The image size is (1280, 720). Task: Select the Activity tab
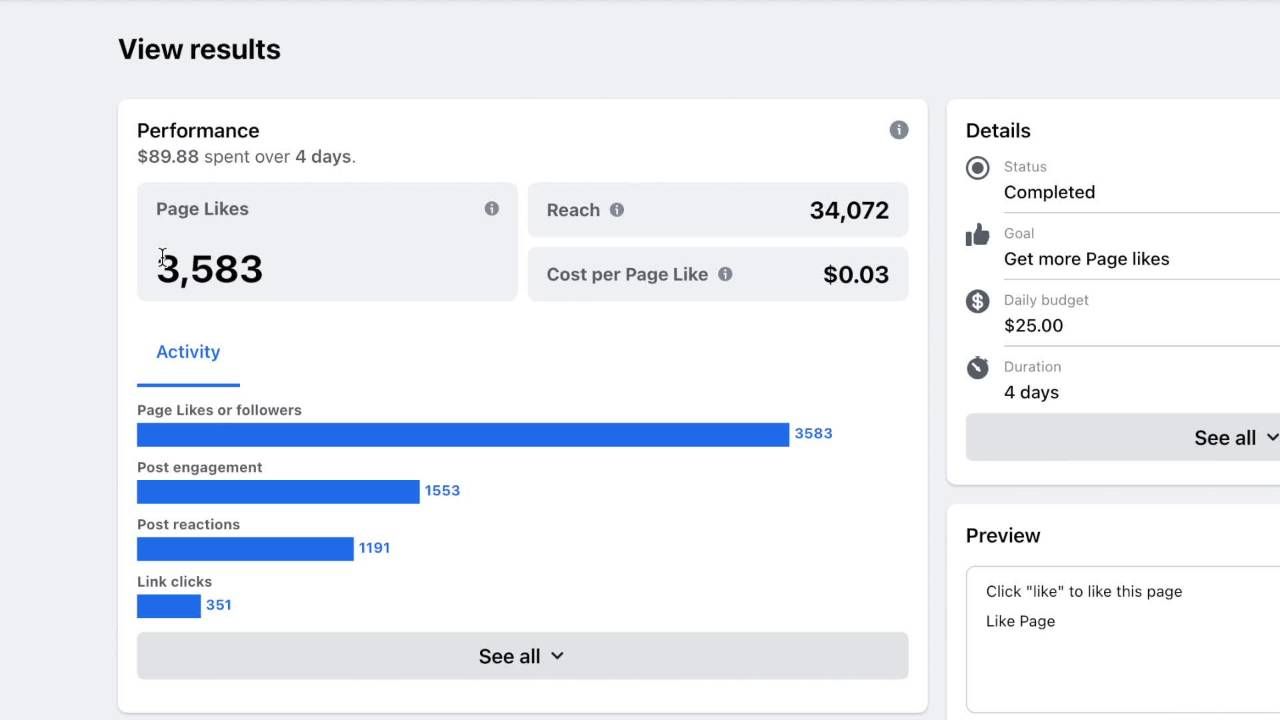click(x=188, y=352)
